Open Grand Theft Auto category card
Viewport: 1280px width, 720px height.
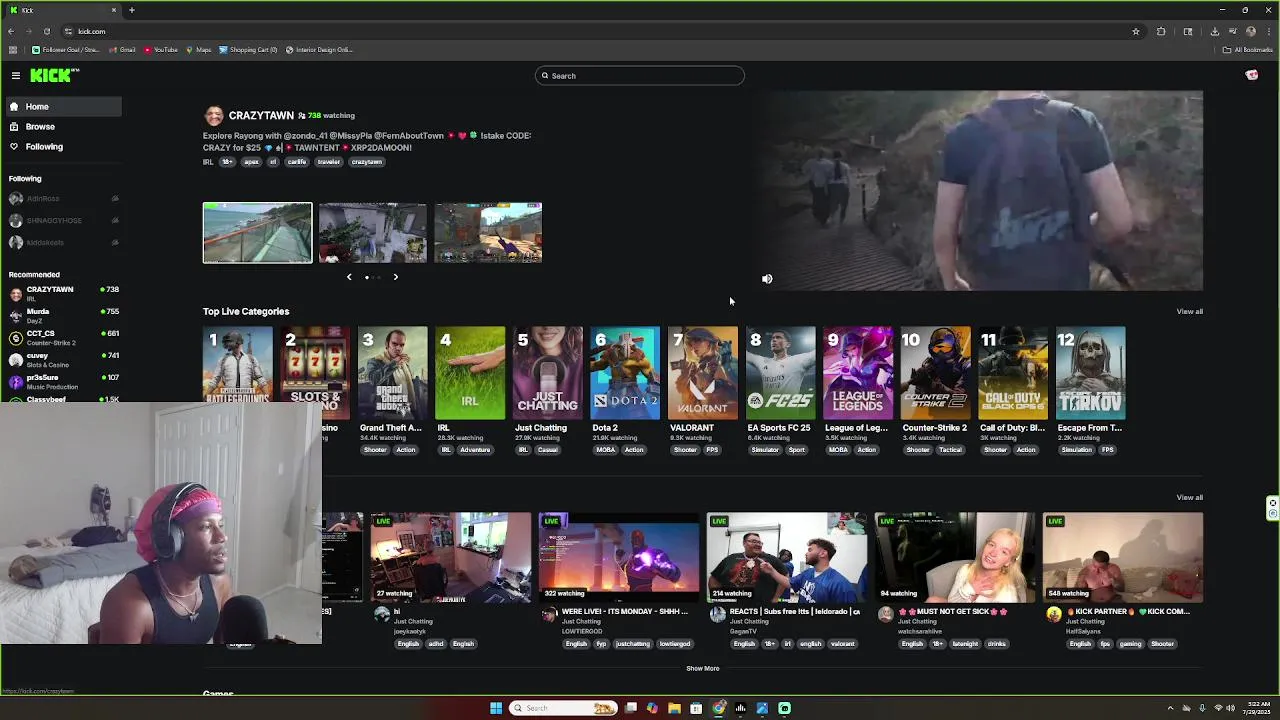coord(392,373)
